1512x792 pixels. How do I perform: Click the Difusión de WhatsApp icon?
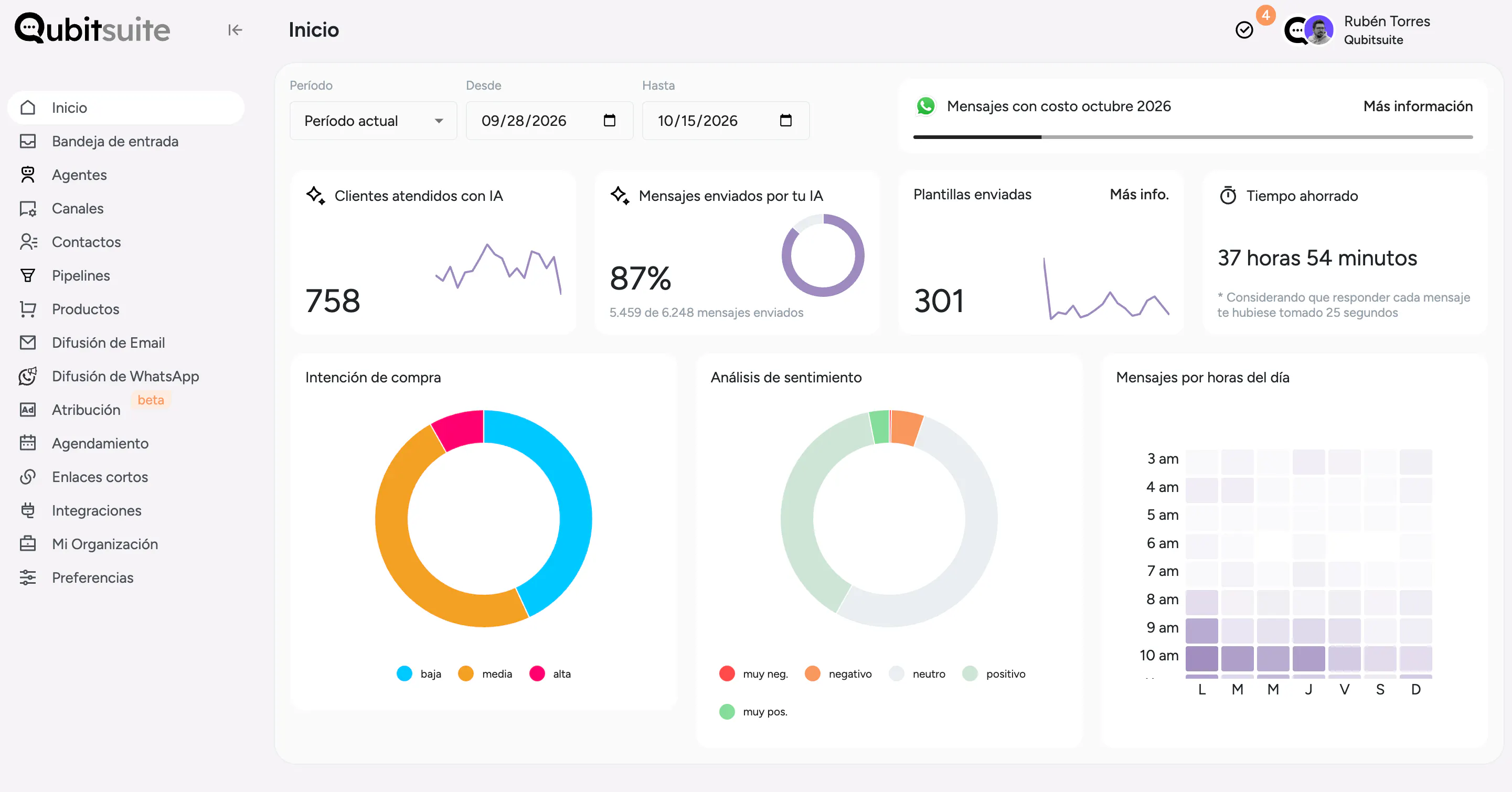click(x=28, y=376)
